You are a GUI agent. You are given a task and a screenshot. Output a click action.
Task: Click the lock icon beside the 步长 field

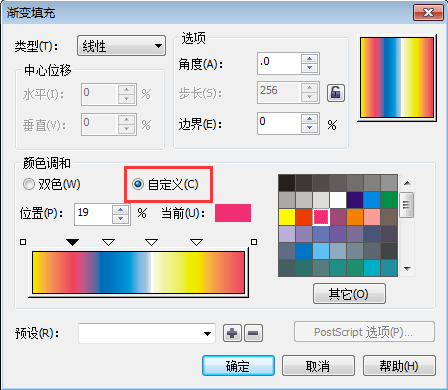[x=335, y=93]
